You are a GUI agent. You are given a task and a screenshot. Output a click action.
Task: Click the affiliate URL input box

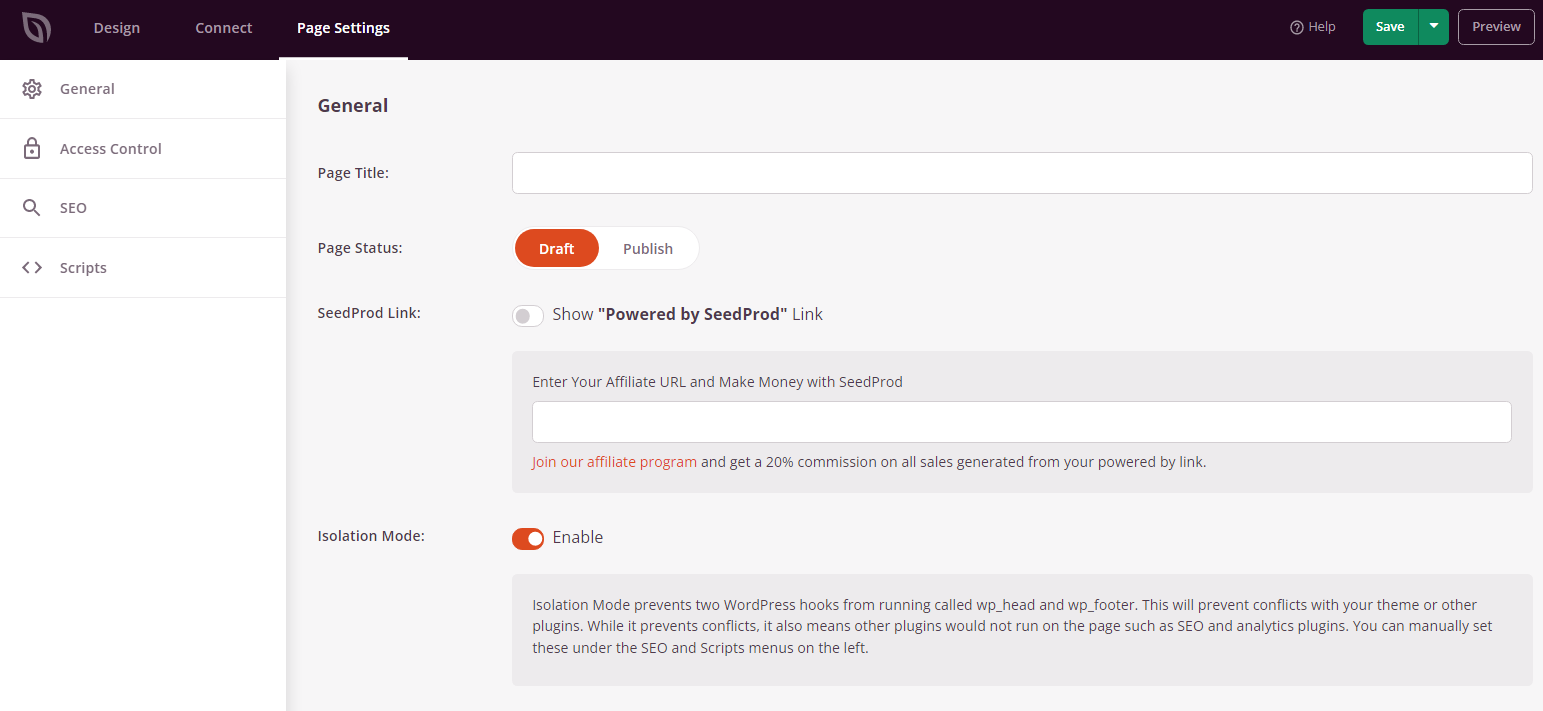click(1021, 421)
